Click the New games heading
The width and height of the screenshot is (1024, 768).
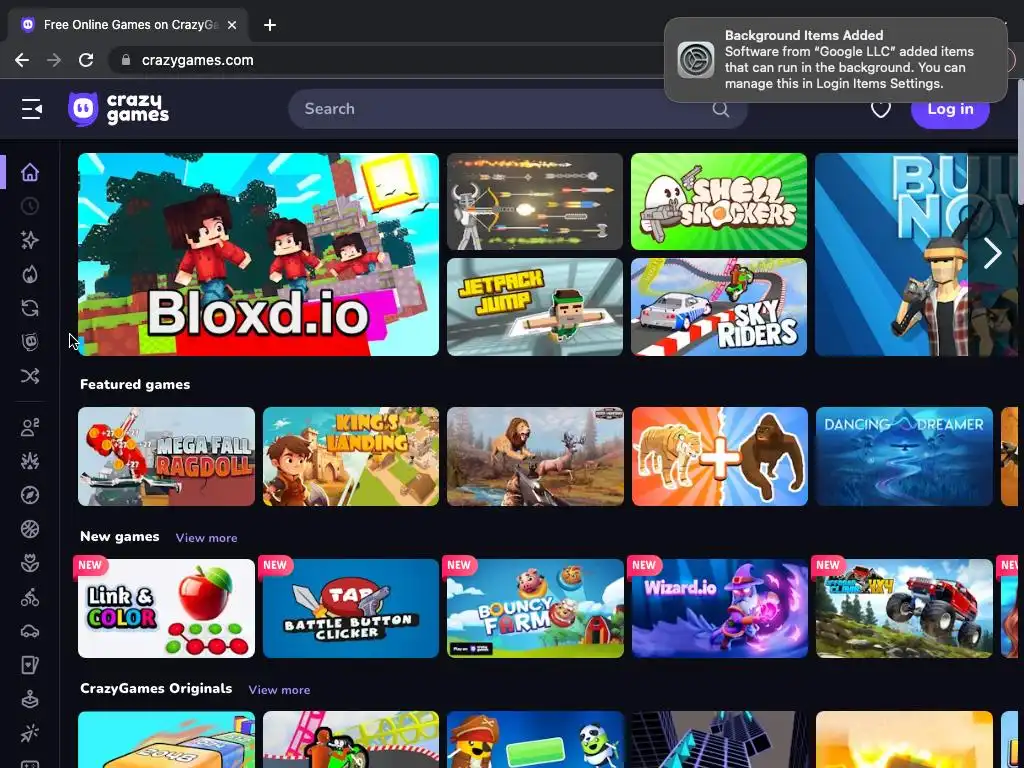[x=120, y=537]
